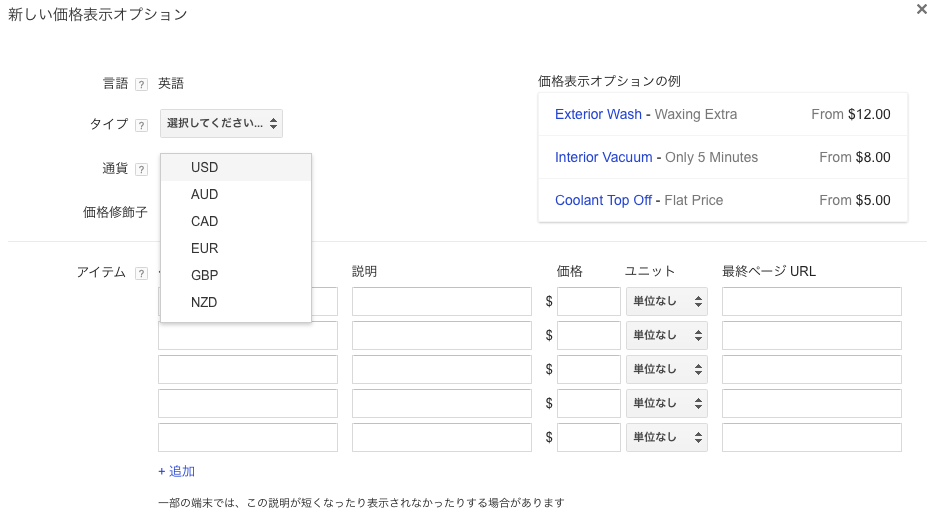934x514 pixels.
Task: Click 価格表示オプションの例 heading
Action: [609, 81]
